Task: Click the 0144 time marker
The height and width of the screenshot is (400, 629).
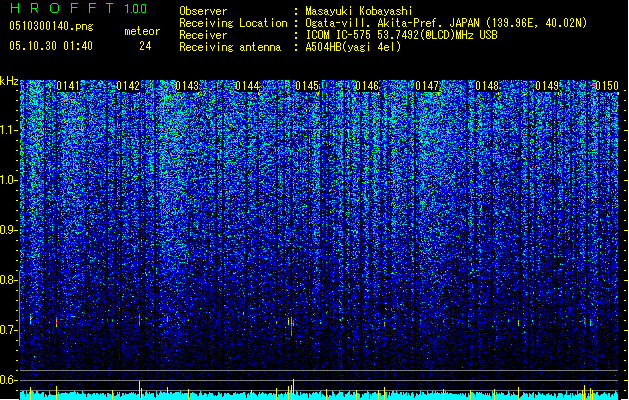Action: pyautogui.click(x=248, y=86)
